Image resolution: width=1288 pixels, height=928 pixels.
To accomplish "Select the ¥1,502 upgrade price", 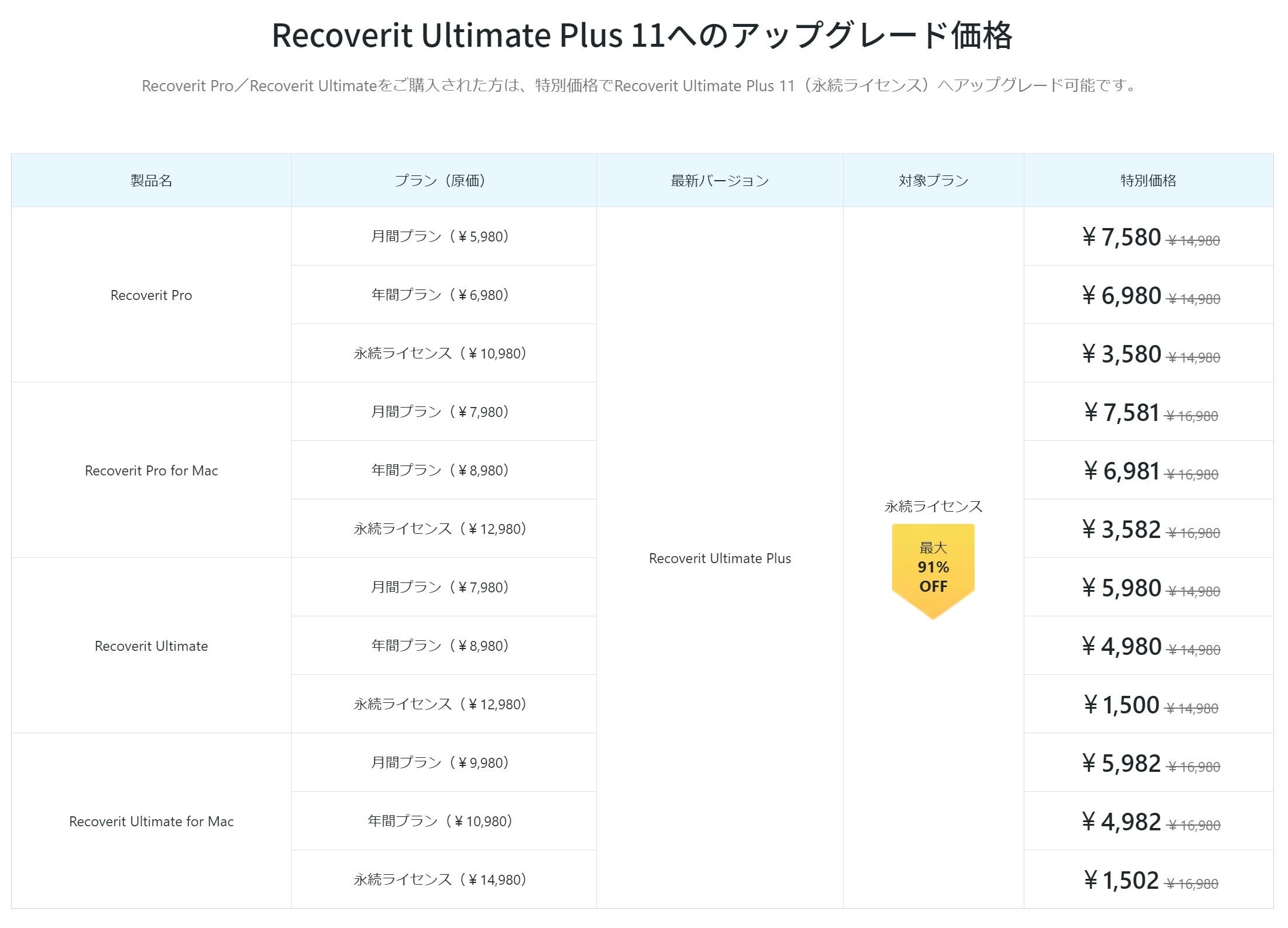I will tap(1121, 880).
